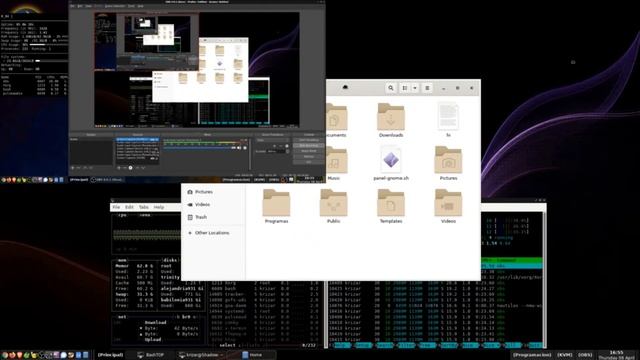The image size is (640, 360).
Task: Click Exit button in OBS Controls
Action: click(309, 162)
